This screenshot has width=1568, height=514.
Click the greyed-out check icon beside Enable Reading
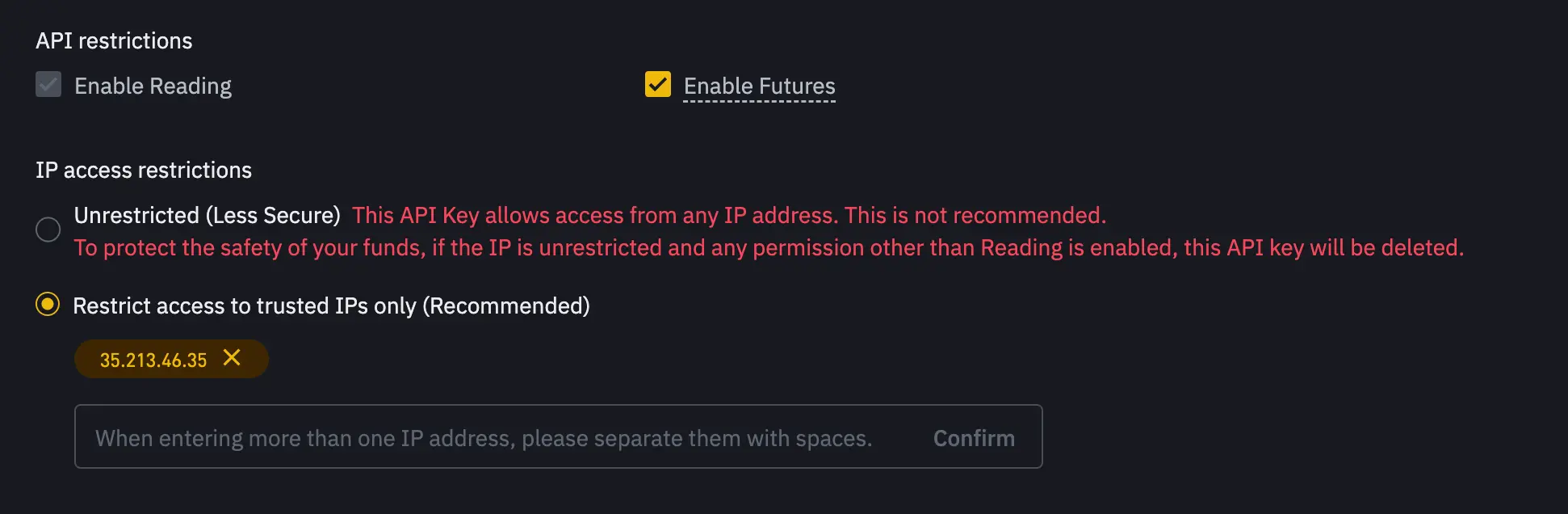[x=48, y=84]
